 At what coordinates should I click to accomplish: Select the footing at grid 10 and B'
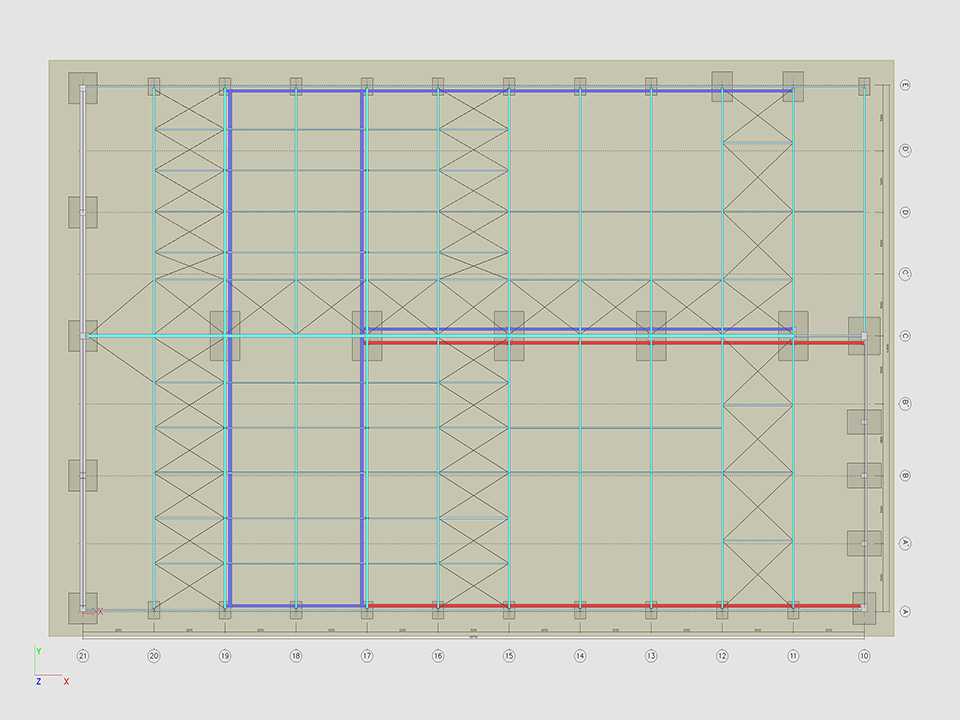click(864, 422)
